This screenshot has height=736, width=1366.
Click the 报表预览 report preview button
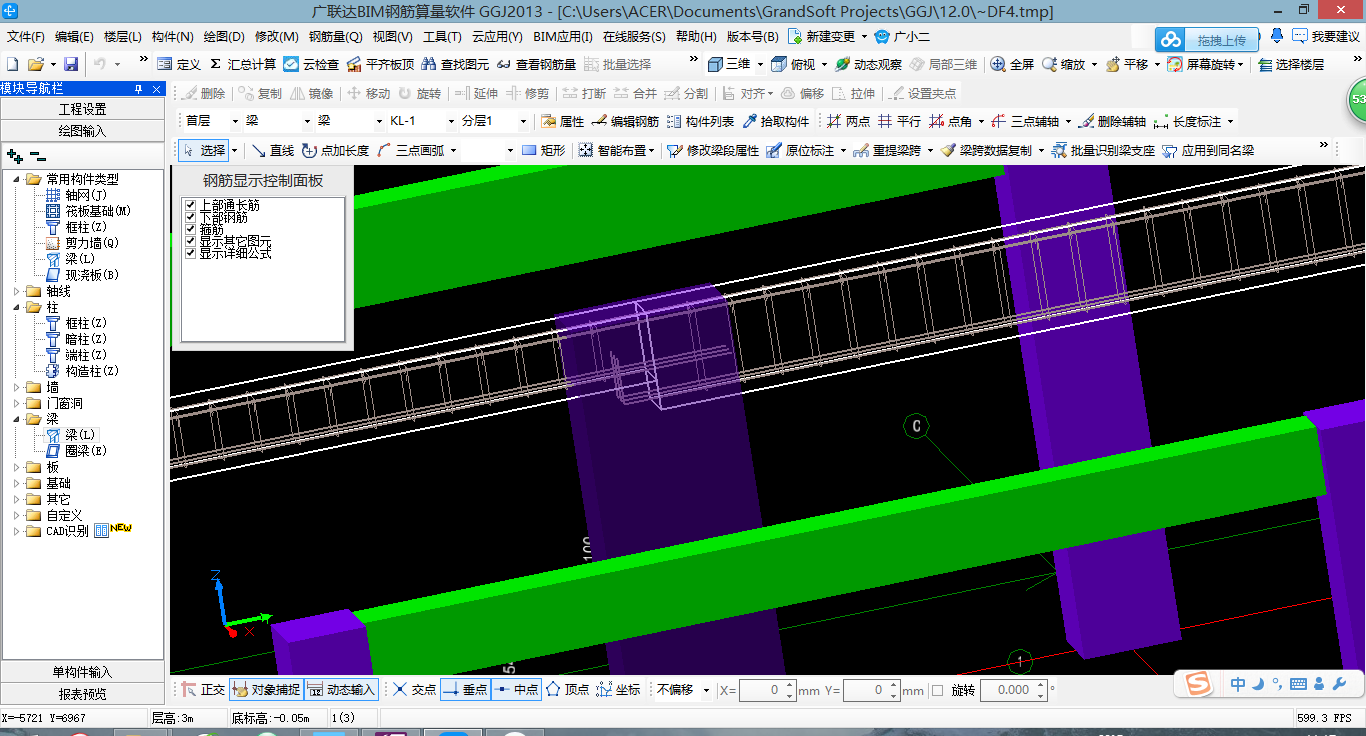[83, 694]
